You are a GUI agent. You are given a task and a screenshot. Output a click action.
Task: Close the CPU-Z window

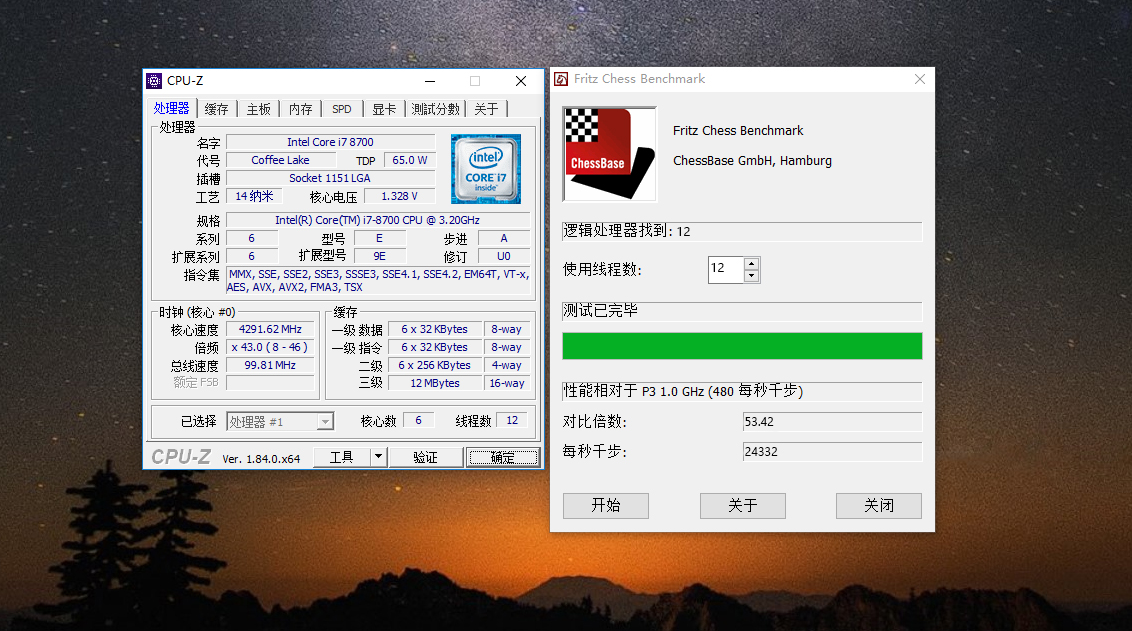[x=521, y=81]
